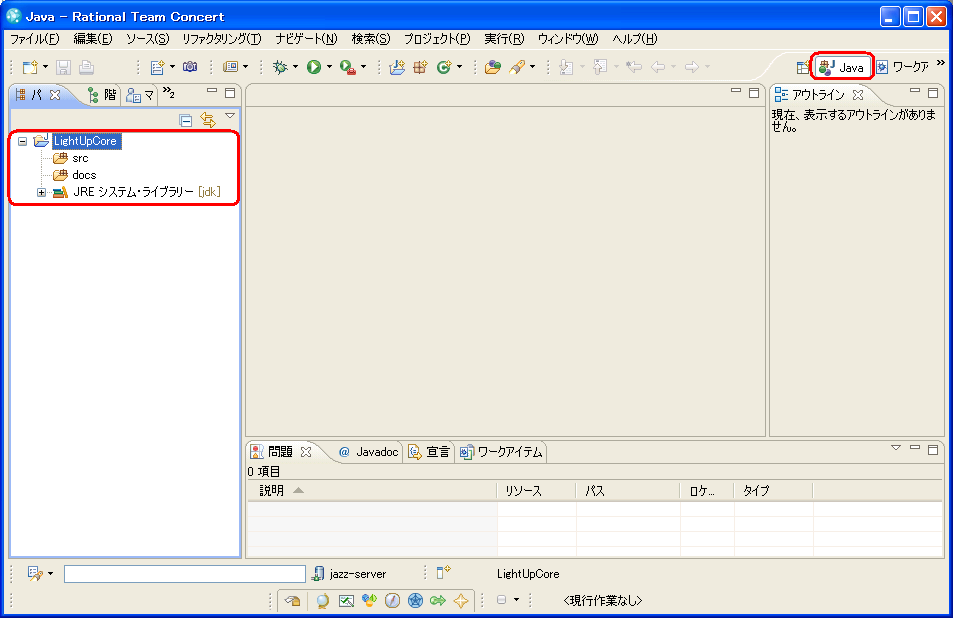953x618 pixels.
Task: Click the Print toolbar icon
Action: pos(86,67)
